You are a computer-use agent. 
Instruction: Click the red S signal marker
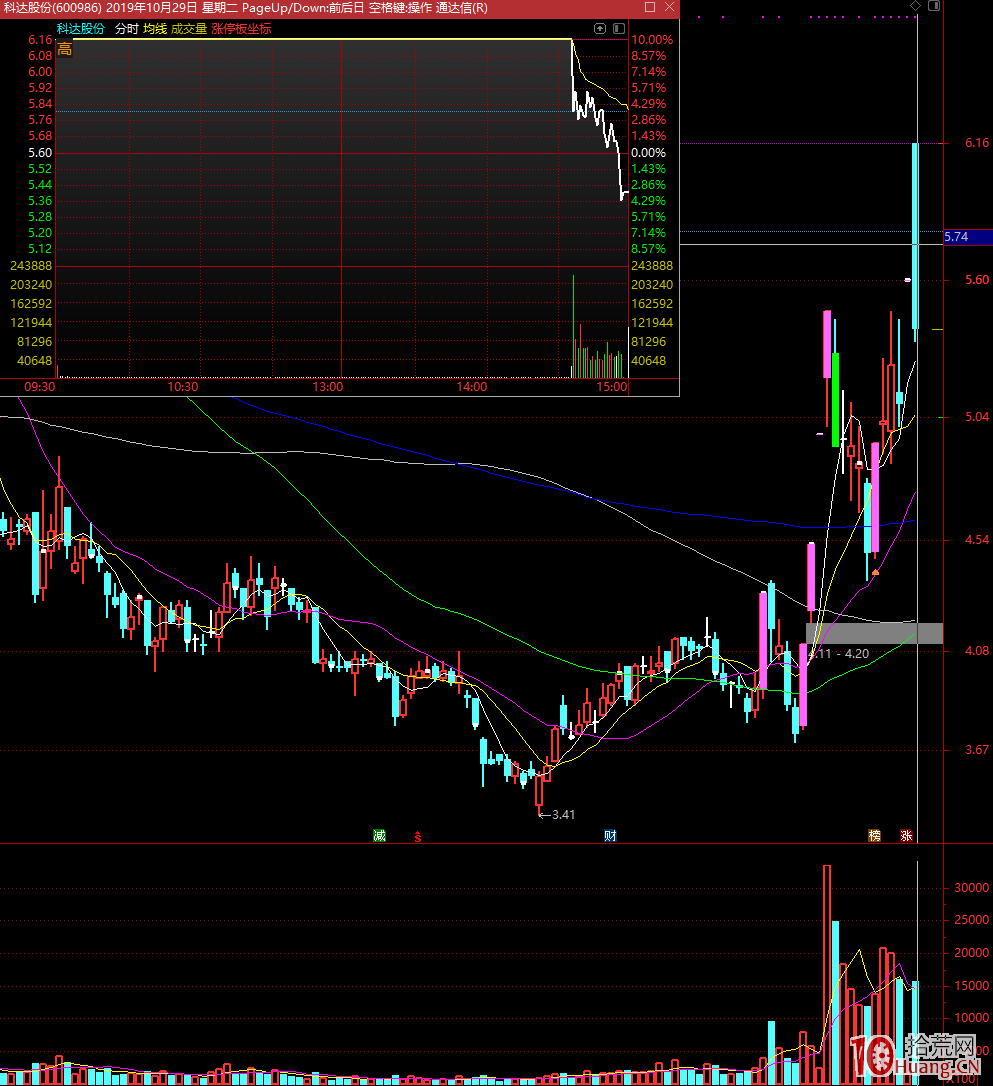418,837
